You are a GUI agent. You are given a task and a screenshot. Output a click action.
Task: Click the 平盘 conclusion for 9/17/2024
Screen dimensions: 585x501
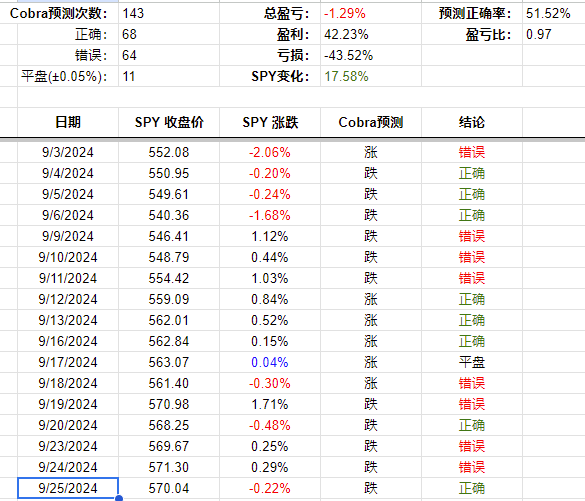point(472,362)
